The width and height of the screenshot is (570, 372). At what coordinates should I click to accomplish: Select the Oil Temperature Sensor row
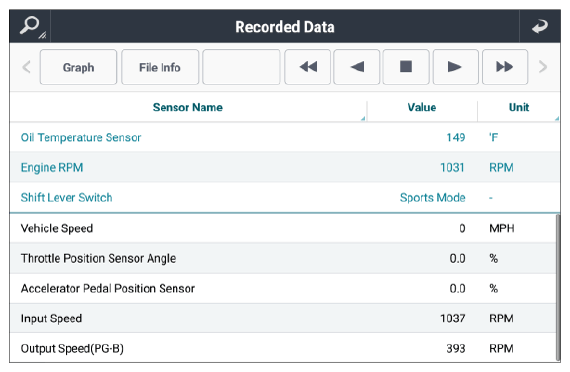click(x=285, y=137)
